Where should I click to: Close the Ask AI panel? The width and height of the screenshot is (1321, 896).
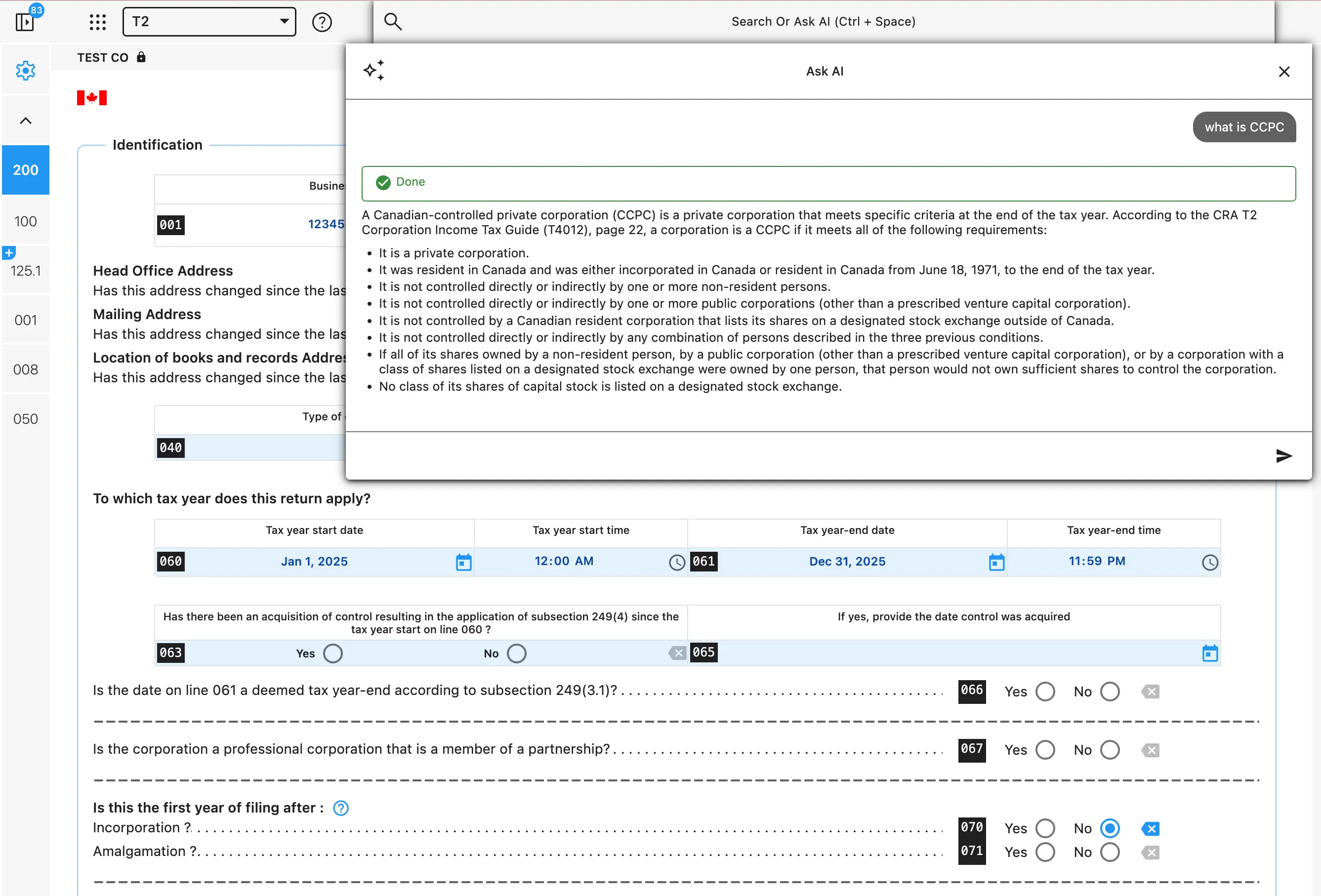coord(1283,72)
